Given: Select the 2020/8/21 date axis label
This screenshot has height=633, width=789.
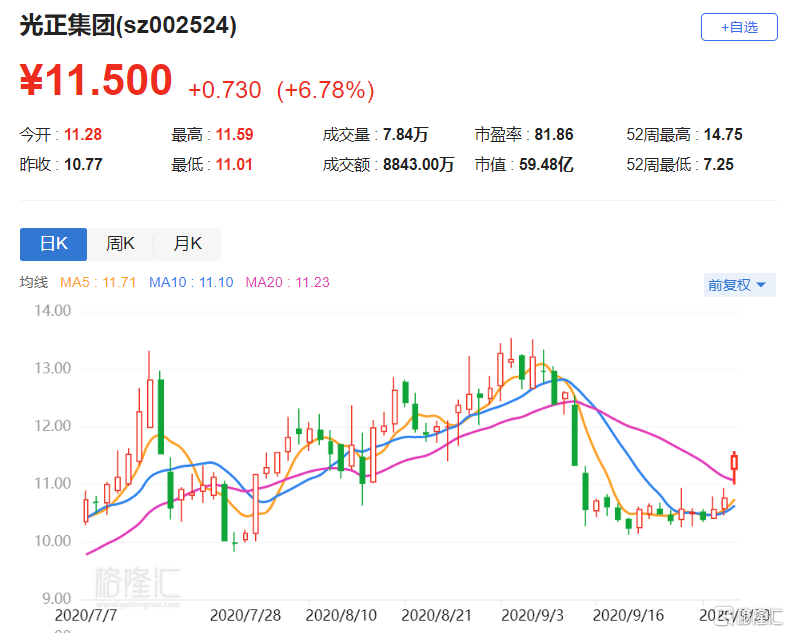Looking at the screenshot, I should [x=436, y=615].
